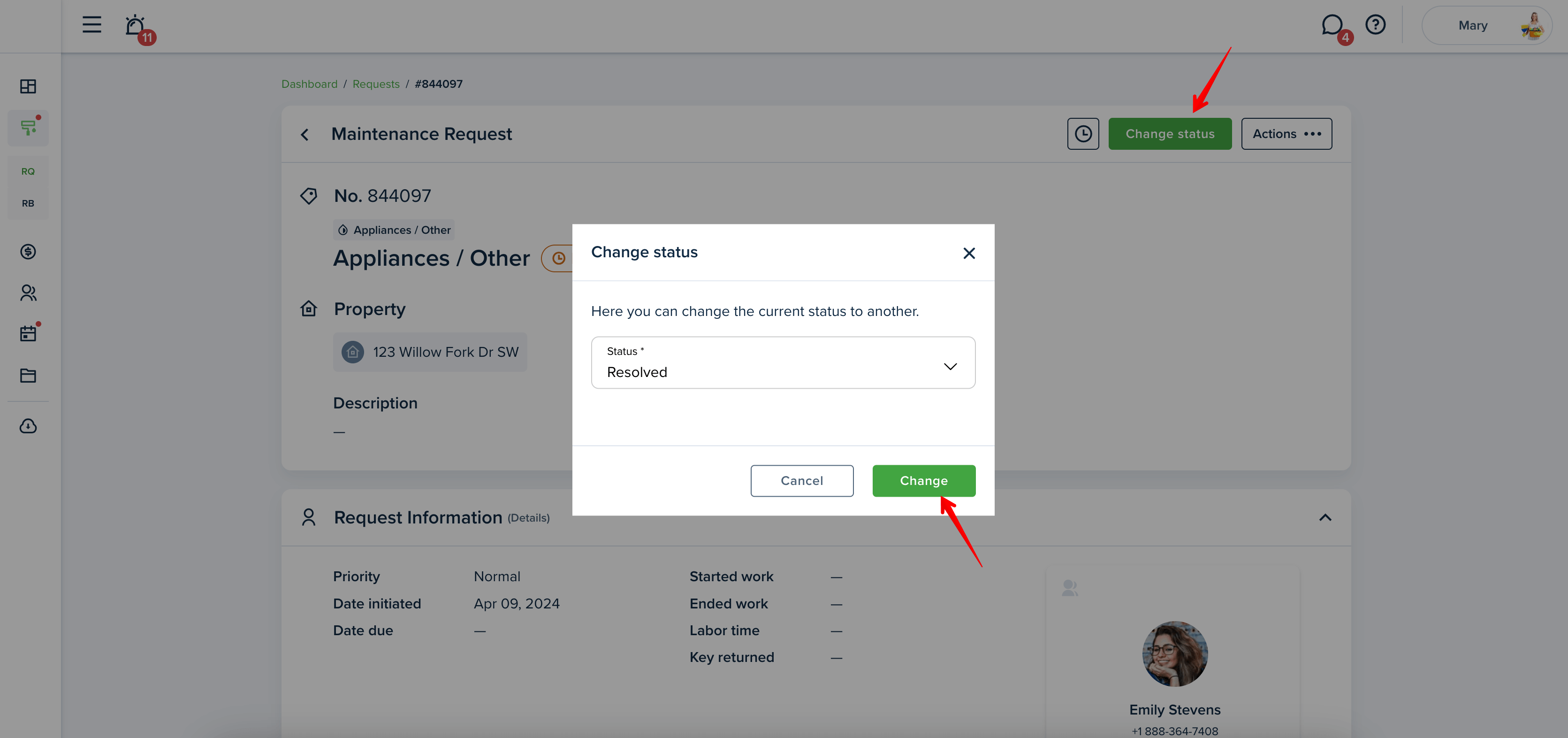The height and width of the screenshot is (738, 1568).
Task: Click the Appliances / Other category chip
Action: (x=394, y=230)
